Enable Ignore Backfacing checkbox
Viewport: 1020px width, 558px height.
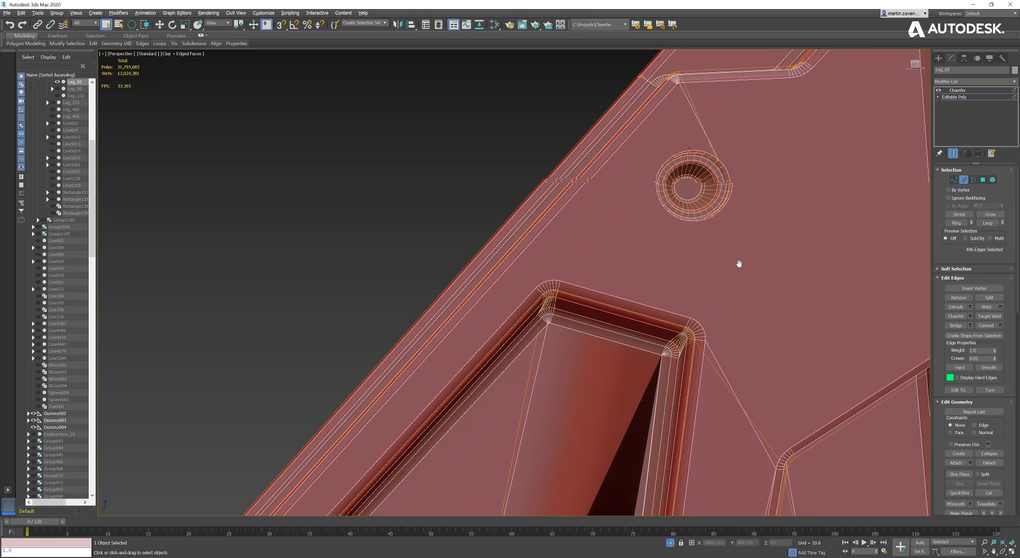(x=949, y=198)
